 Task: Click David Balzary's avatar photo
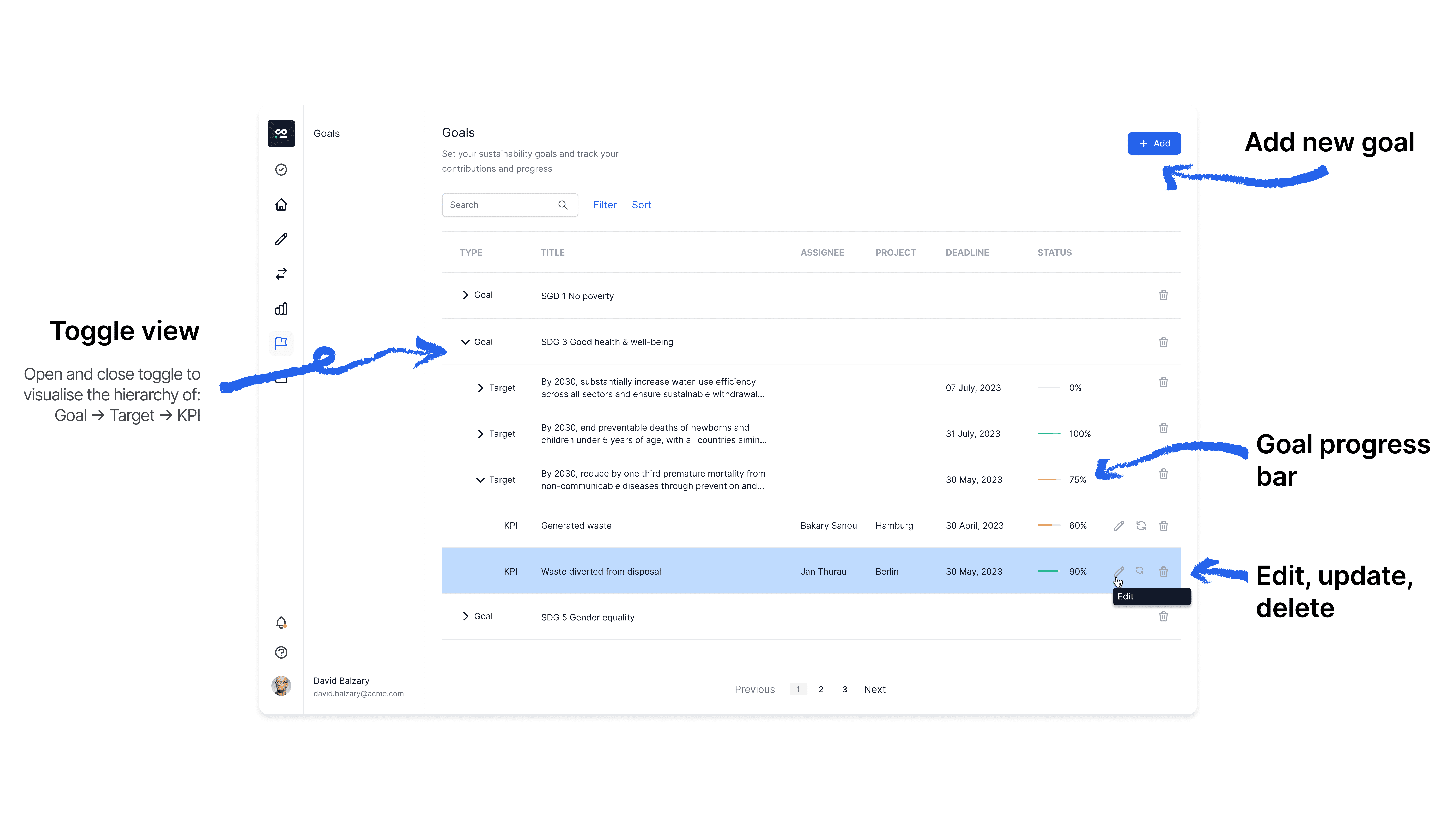pyautogui.click(x=281, y=686)
